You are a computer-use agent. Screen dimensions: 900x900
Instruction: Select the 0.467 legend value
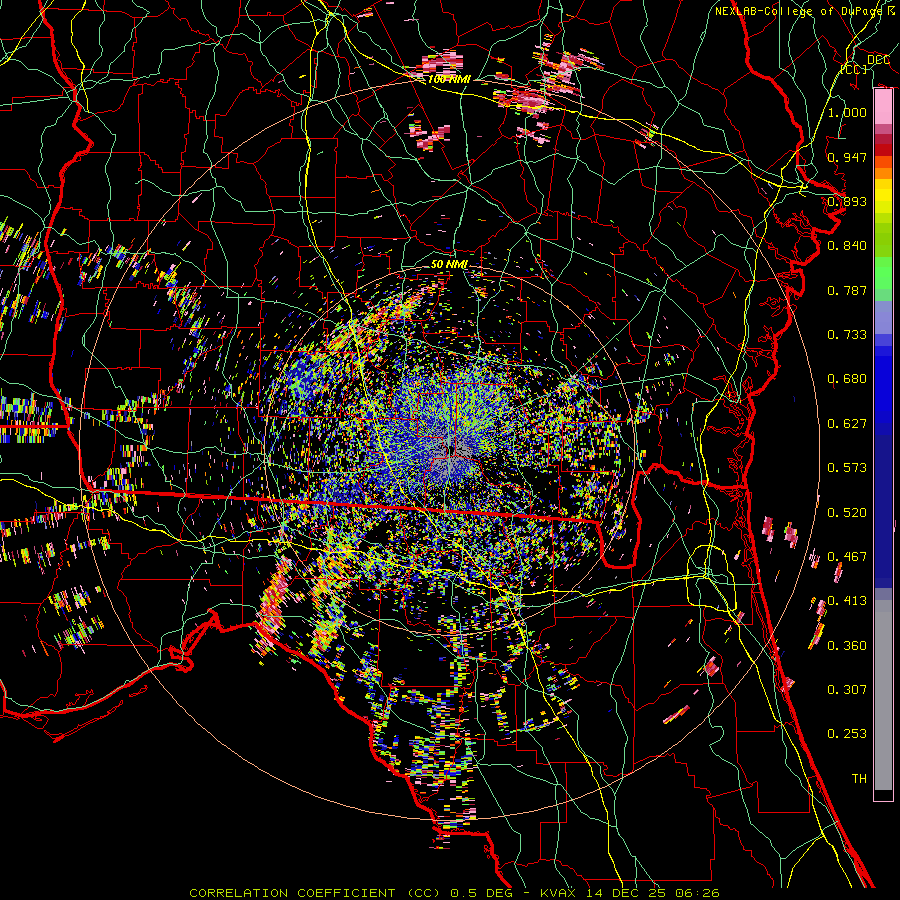click(847, 557)
